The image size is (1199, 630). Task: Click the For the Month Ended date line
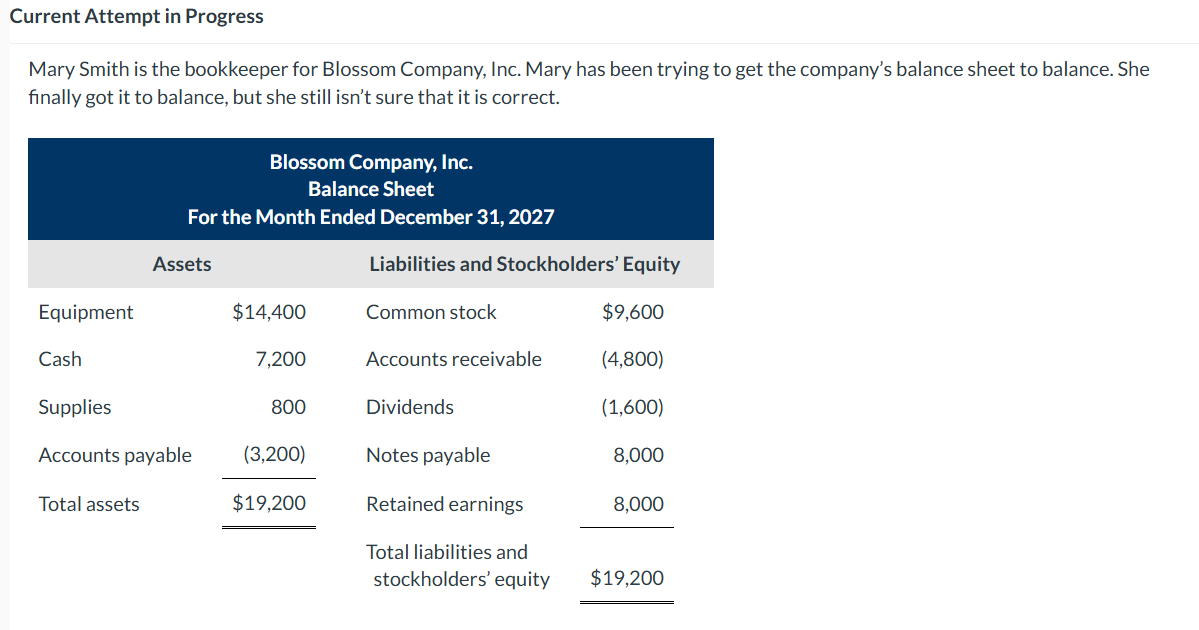pos(371,217)
